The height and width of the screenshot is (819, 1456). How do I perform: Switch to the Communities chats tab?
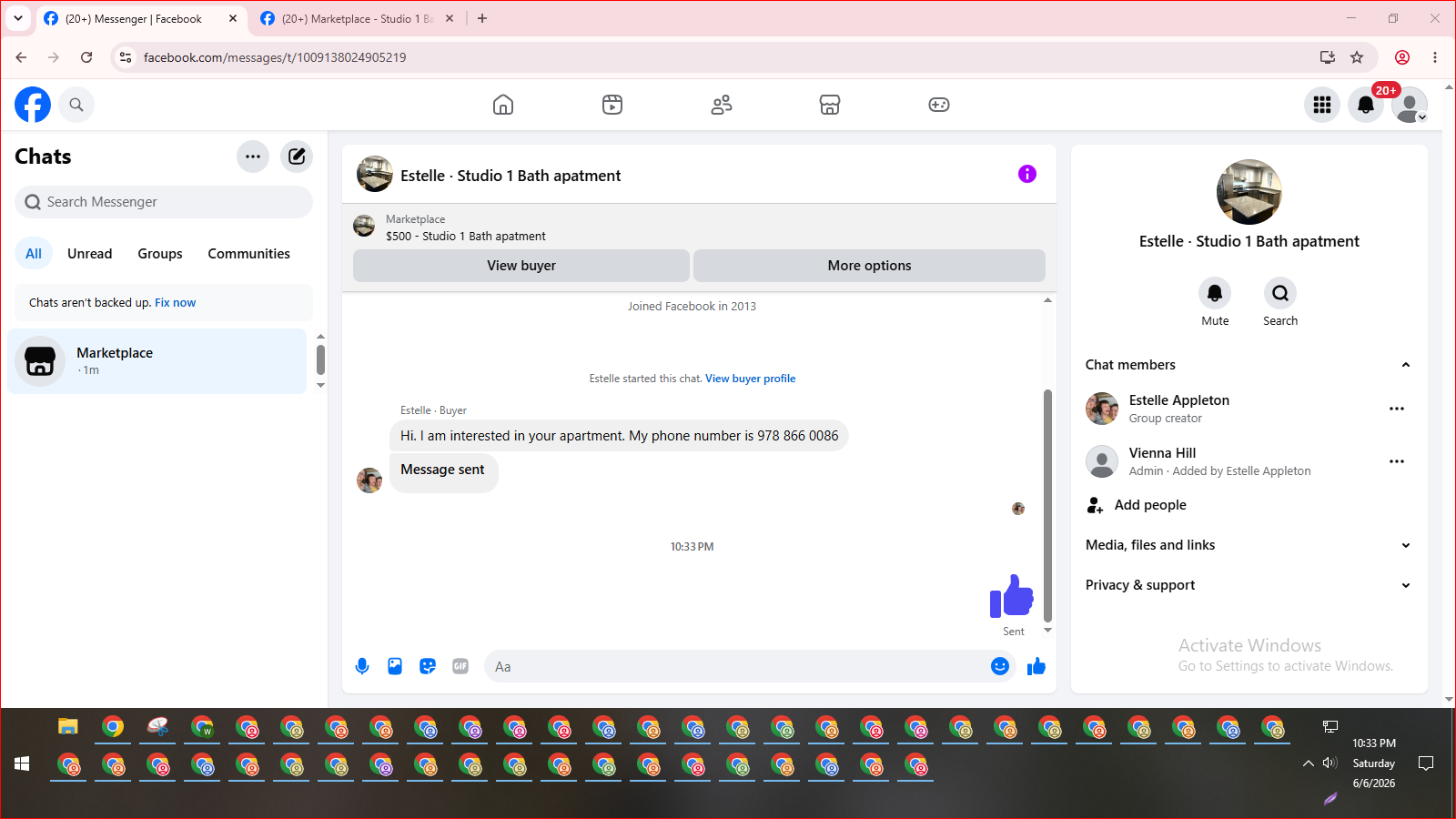point(249,254)
